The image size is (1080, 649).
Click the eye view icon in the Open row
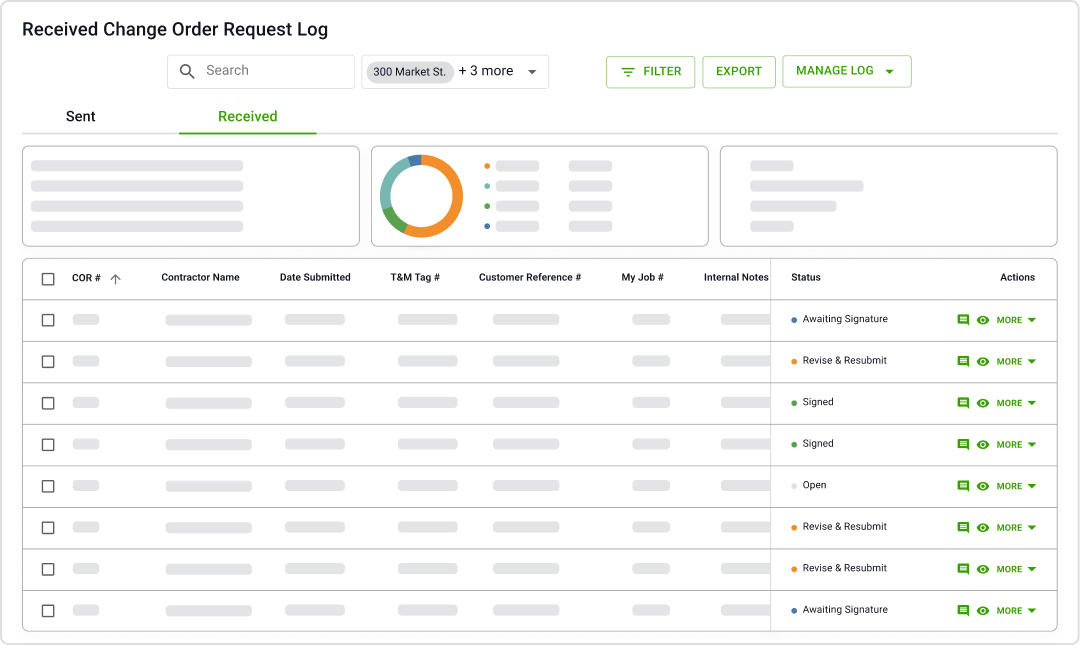tap(983, 486)
